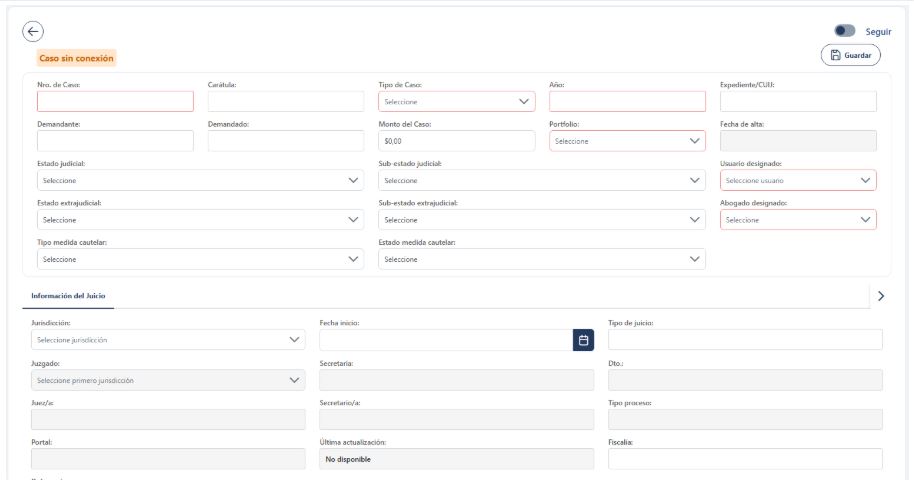
Task: Open the Estado judicial dropdown
Action: click(200, 181)
